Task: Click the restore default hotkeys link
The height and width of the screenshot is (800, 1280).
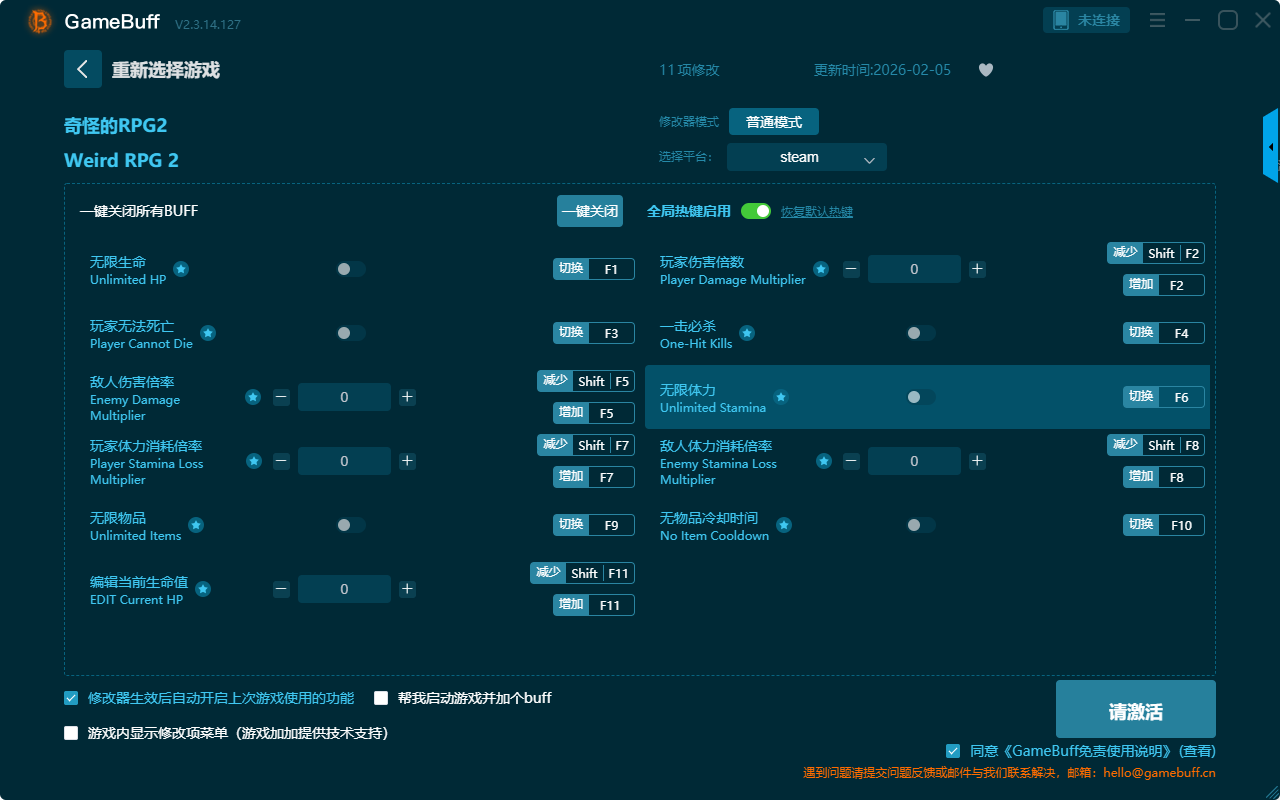Action: coord(816,212)
